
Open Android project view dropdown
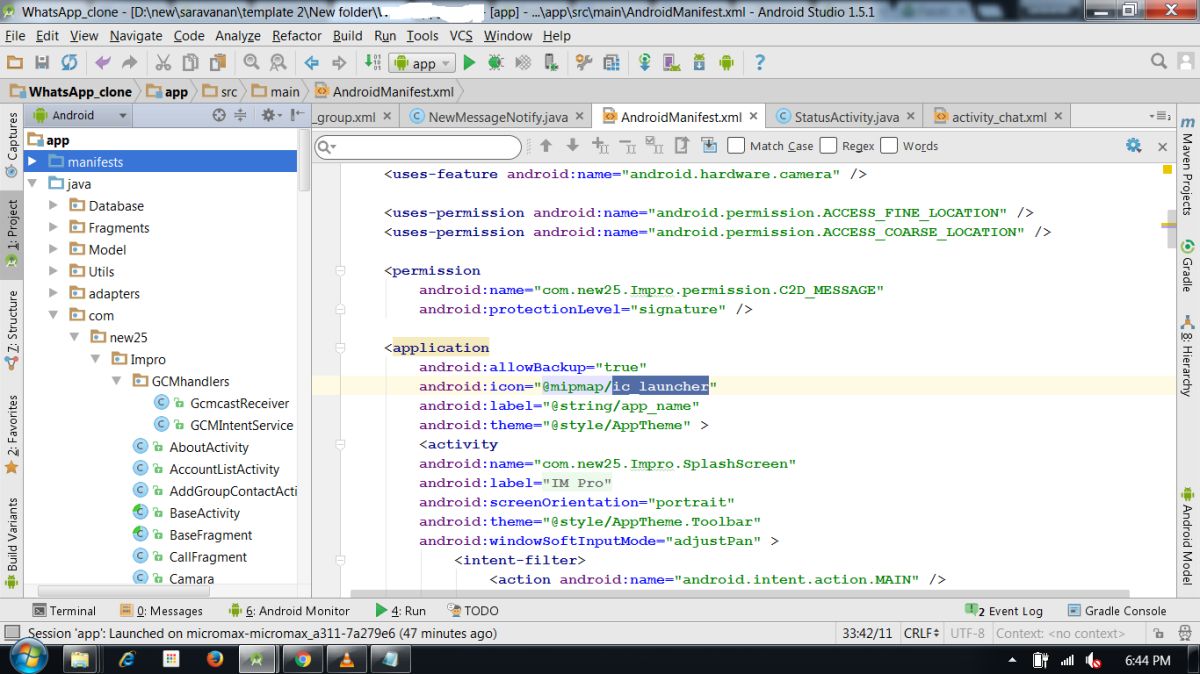pyautogui.click(x=80, y=115)
